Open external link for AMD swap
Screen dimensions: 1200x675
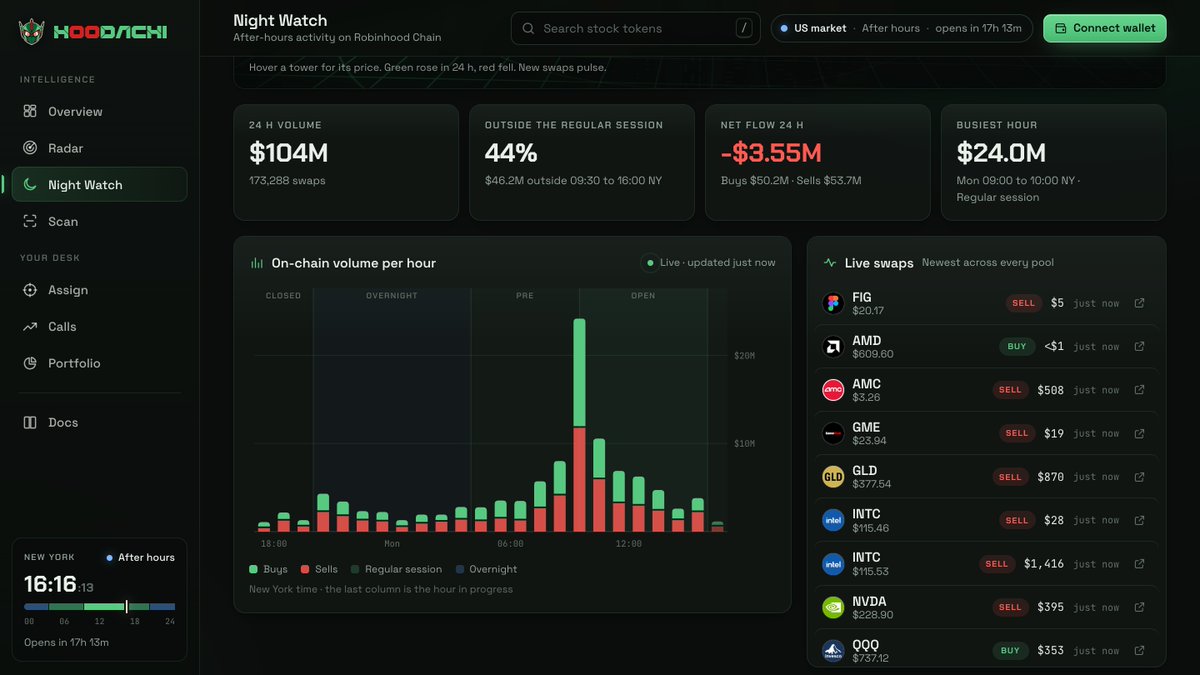click(x=1139, y=347)
